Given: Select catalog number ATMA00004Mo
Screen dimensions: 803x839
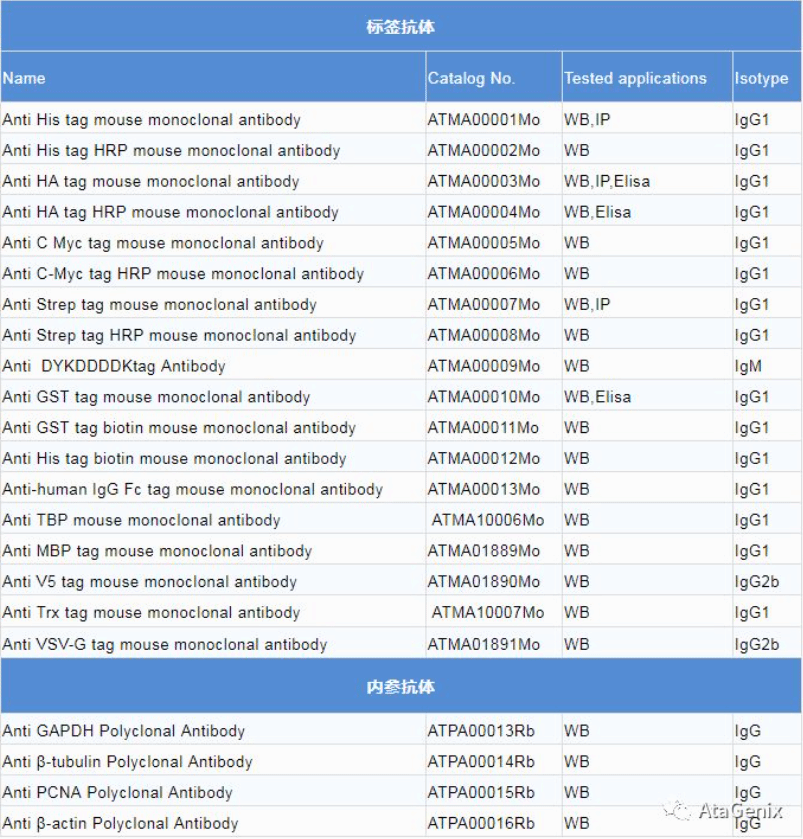Looking at the screenshot, I should 484,212.
